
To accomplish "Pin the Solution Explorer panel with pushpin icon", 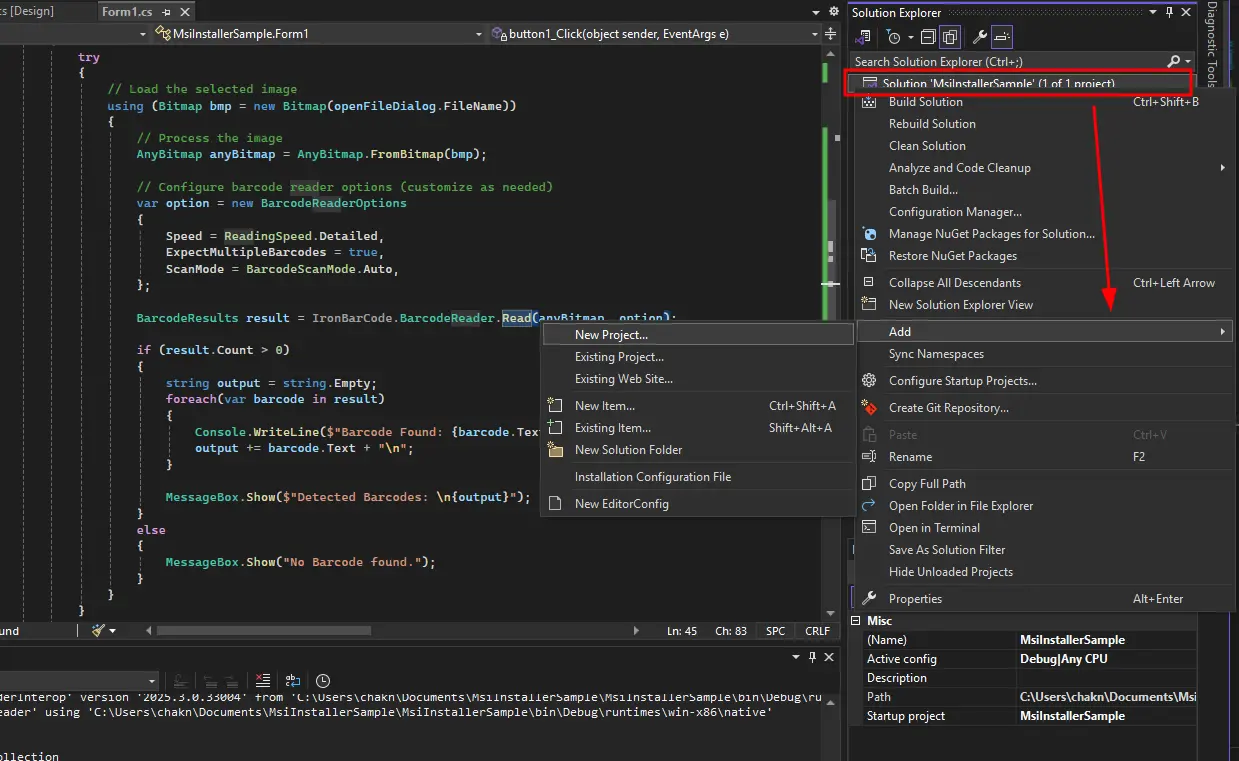I will [x=1169, y=12].
